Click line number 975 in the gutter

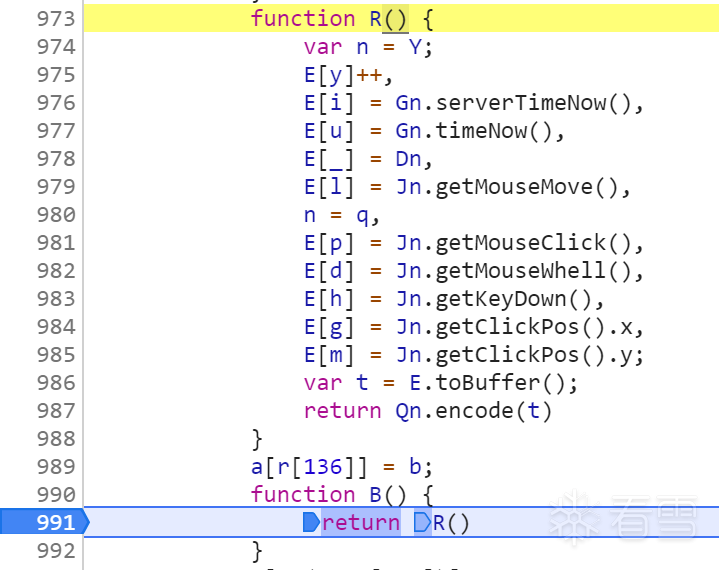click(56, 75)
